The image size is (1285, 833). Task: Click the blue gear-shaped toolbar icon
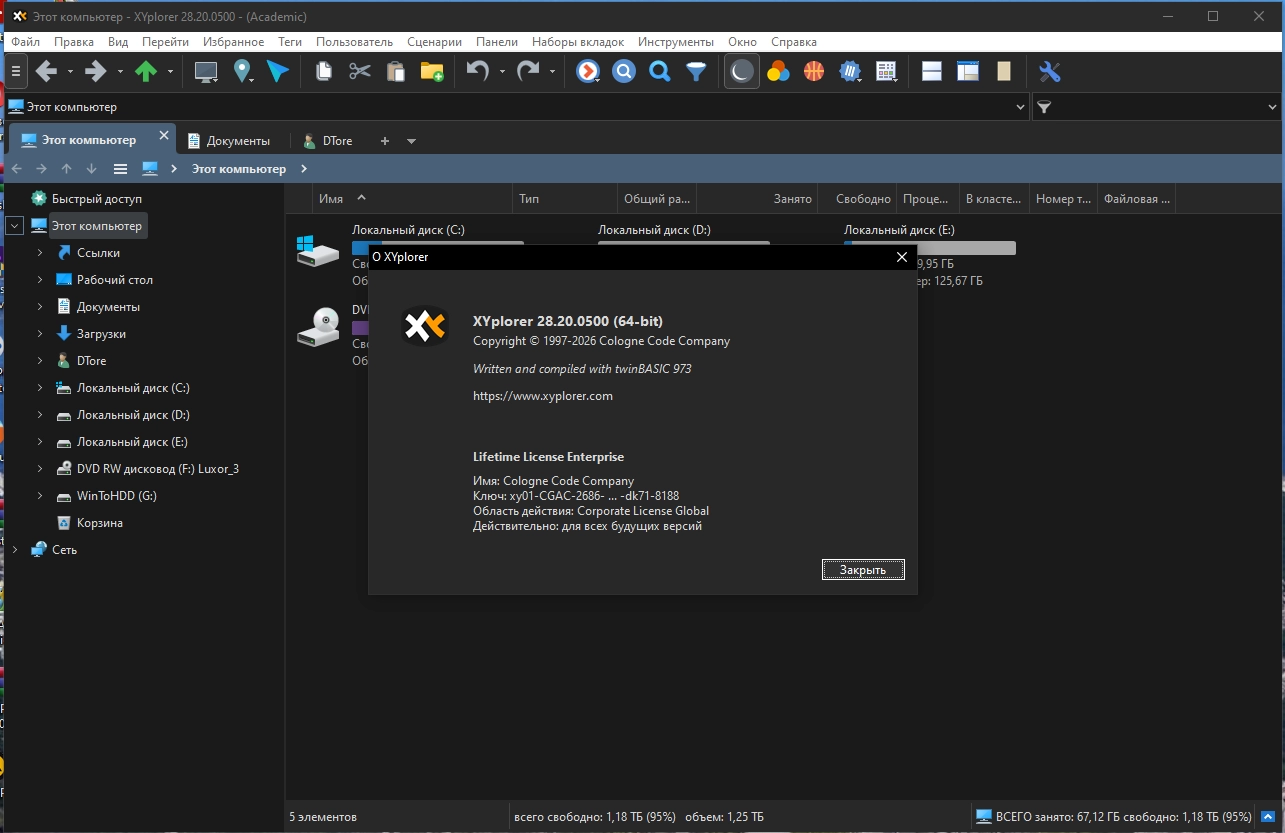click(x=850, y=72)
